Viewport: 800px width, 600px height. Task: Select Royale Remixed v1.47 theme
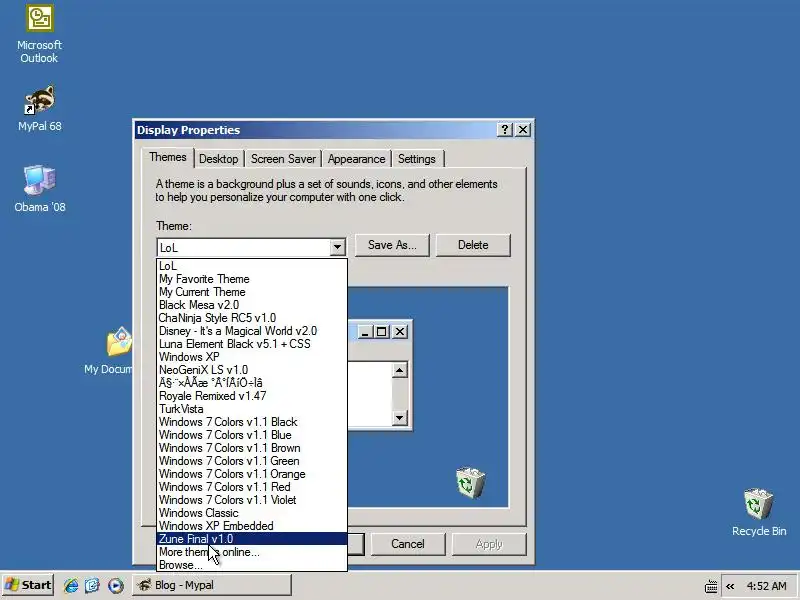pos(252,396)
